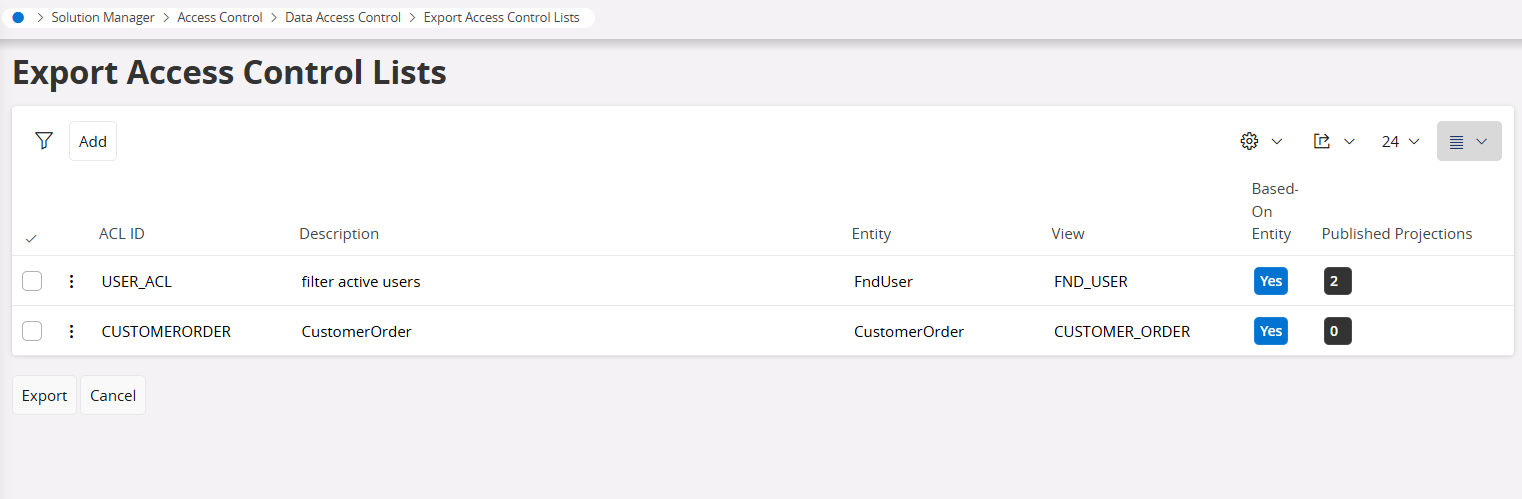This screenshot has height=499, width=1522.
Task: Cancel the export dialog
Action: (x=113, y=395)
